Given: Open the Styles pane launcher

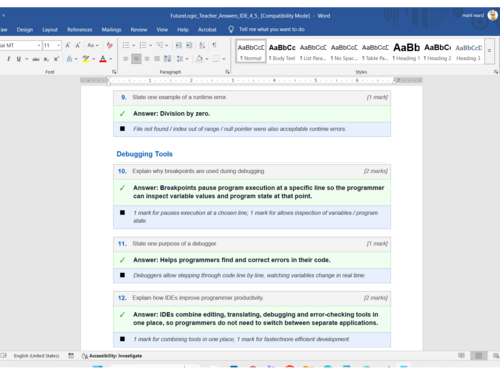Looking at the screenshot, I should pyautogui.click(x=496, y=72).
